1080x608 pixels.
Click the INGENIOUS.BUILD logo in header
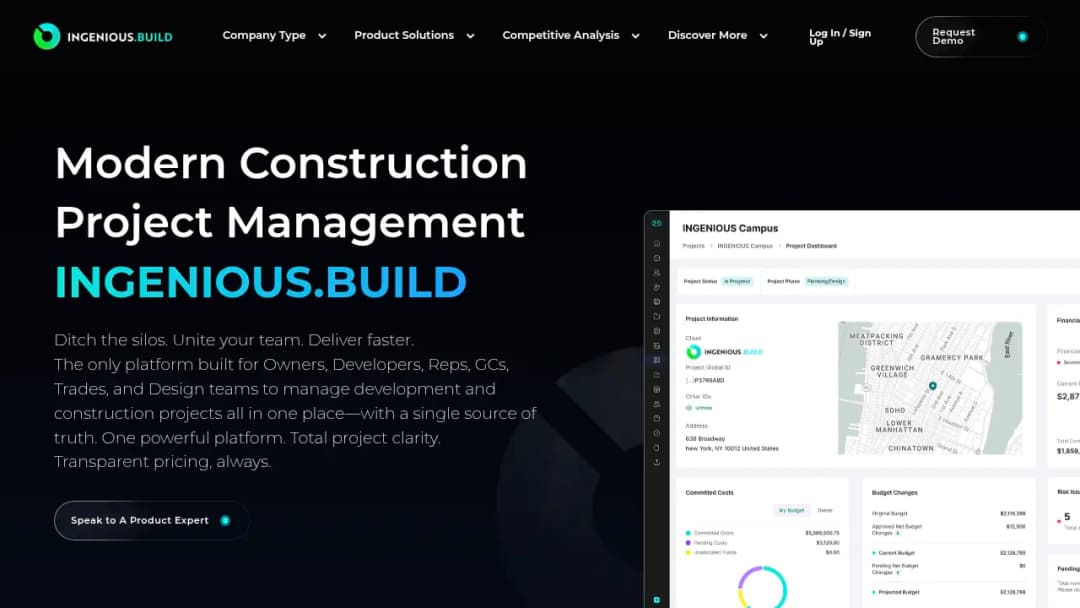103,36
